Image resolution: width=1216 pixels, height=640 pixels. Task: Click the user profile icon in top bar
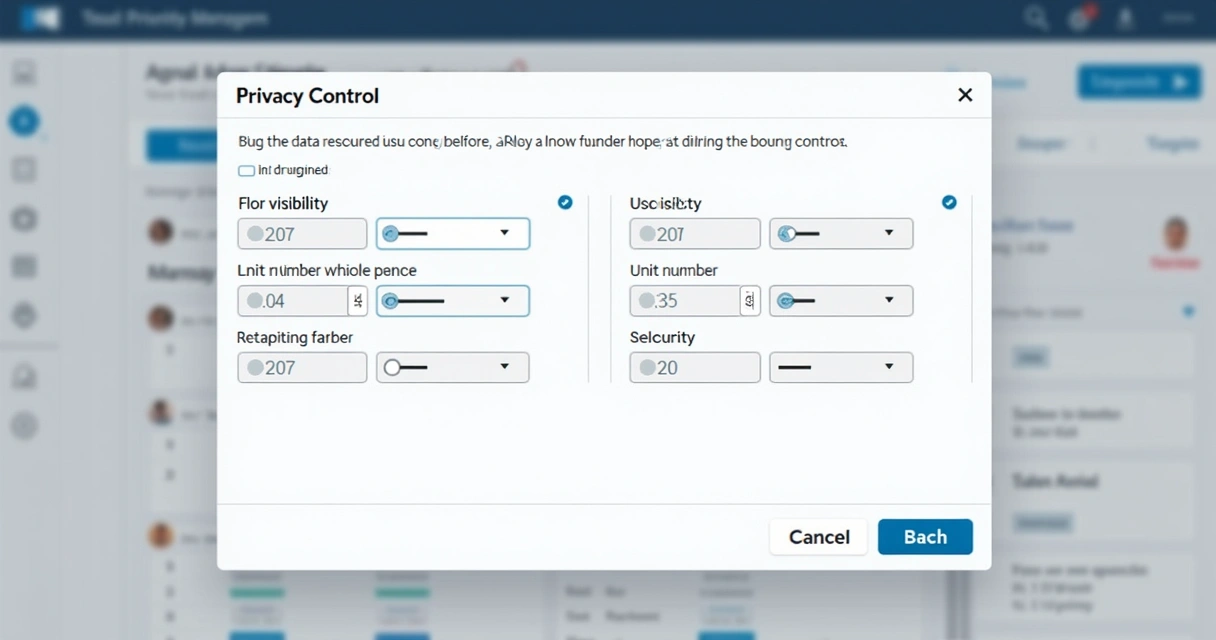click(1126, 18)
